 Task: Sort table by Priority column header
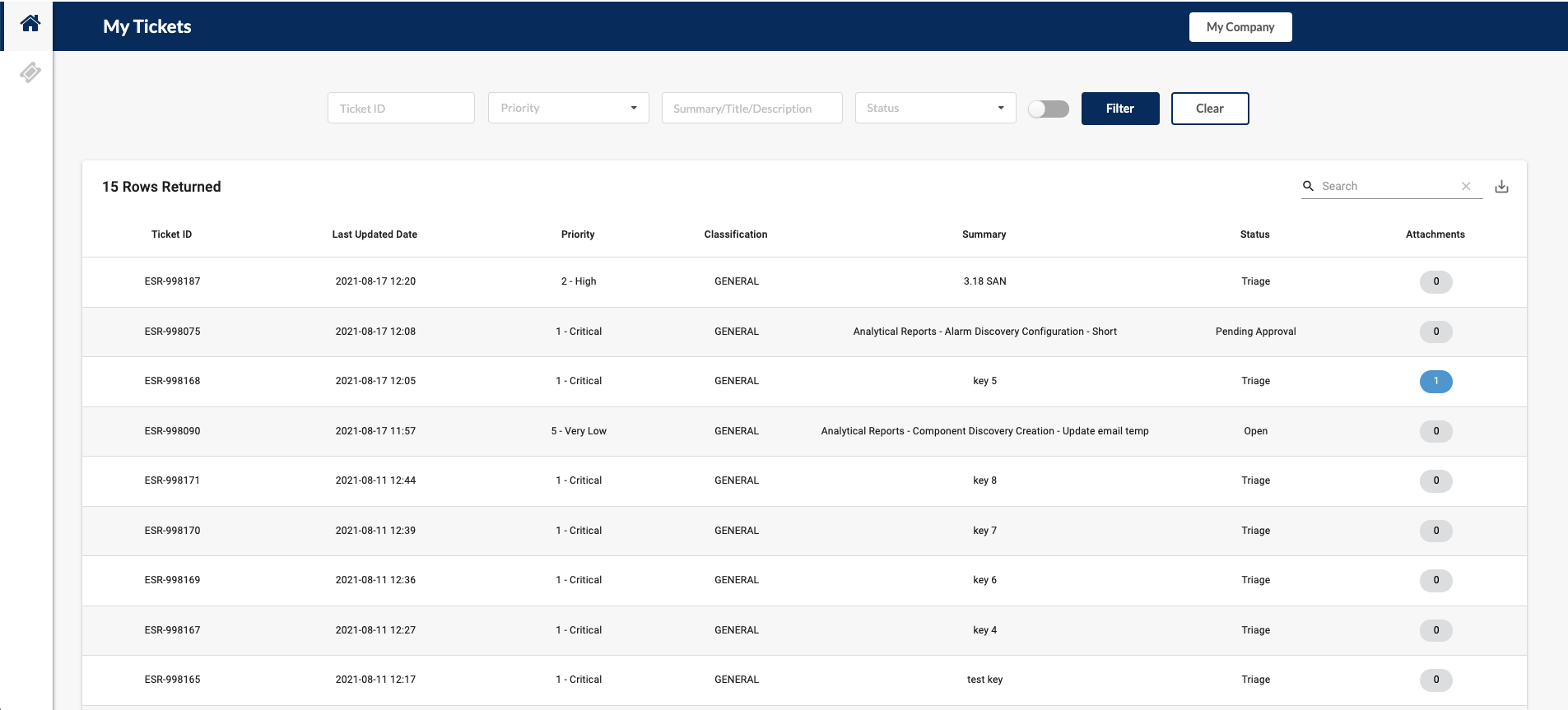(578, 234)
